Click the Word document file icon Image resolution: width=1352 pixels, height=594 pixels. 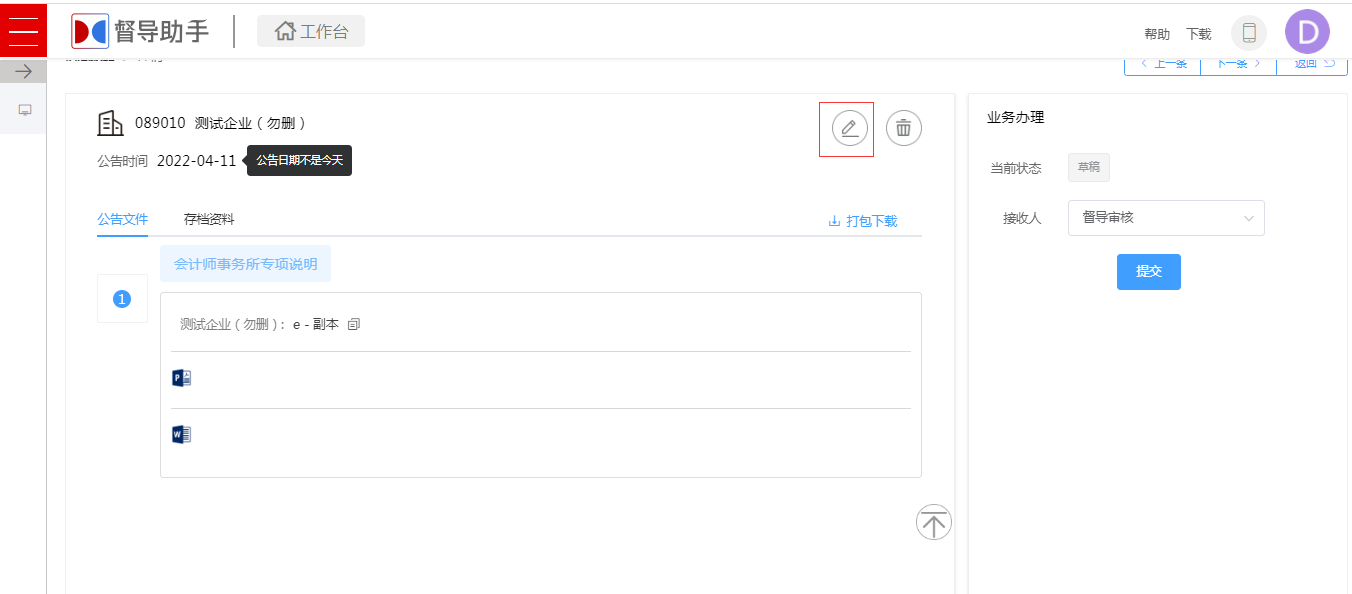181,434
